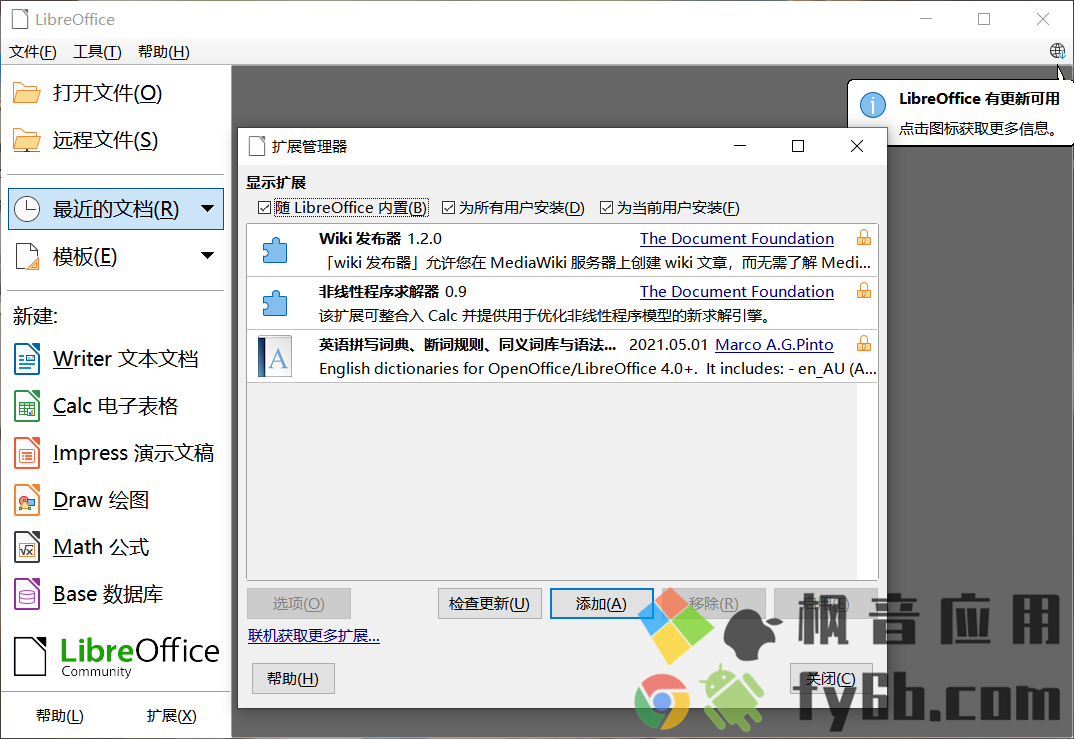Click the Base database icon
1074x739 pixels.
tap(27, 594)
